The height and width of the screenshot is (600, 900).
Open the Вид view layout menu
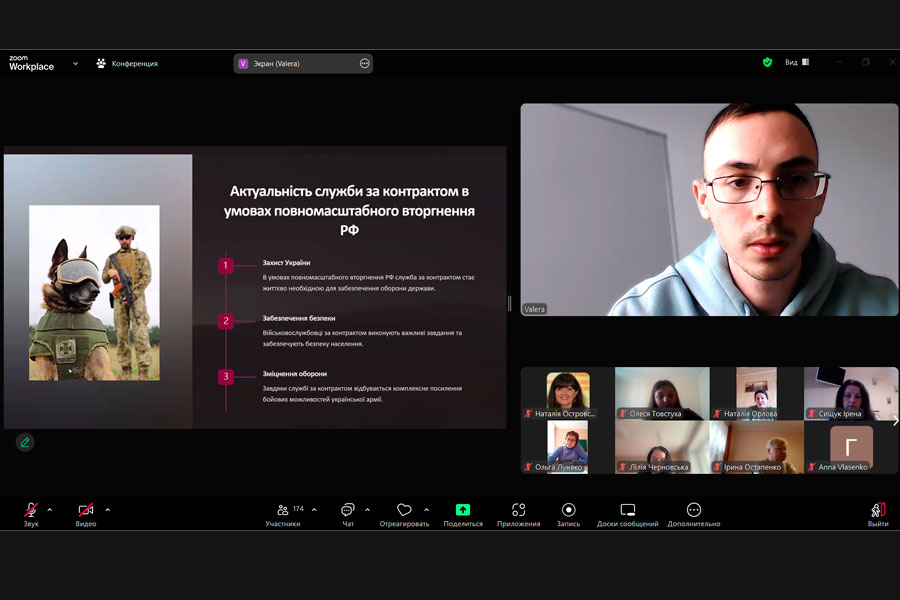click(x=797, y=62)
